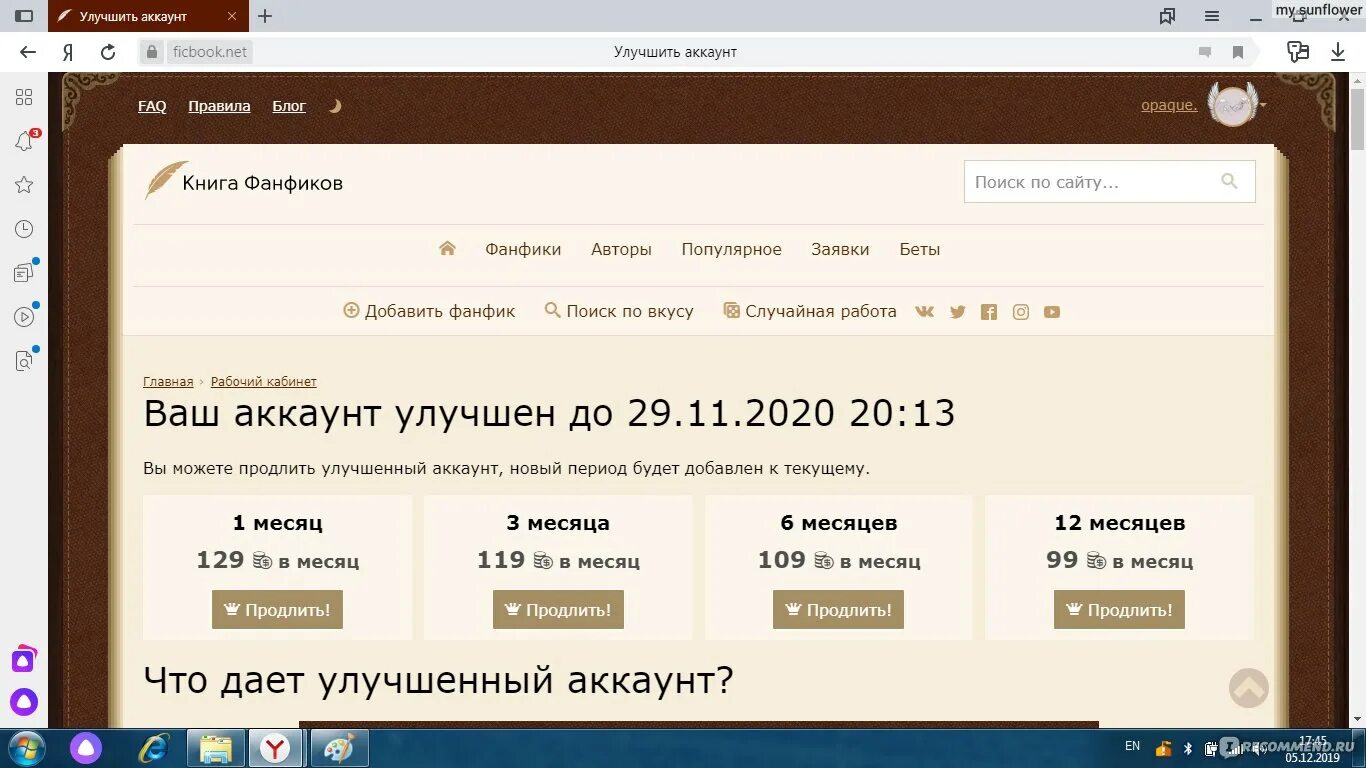This screenshot has height=768, width=1366.
Task: Open the video play icon in the sidebar
Action: (x=24, y=316)
